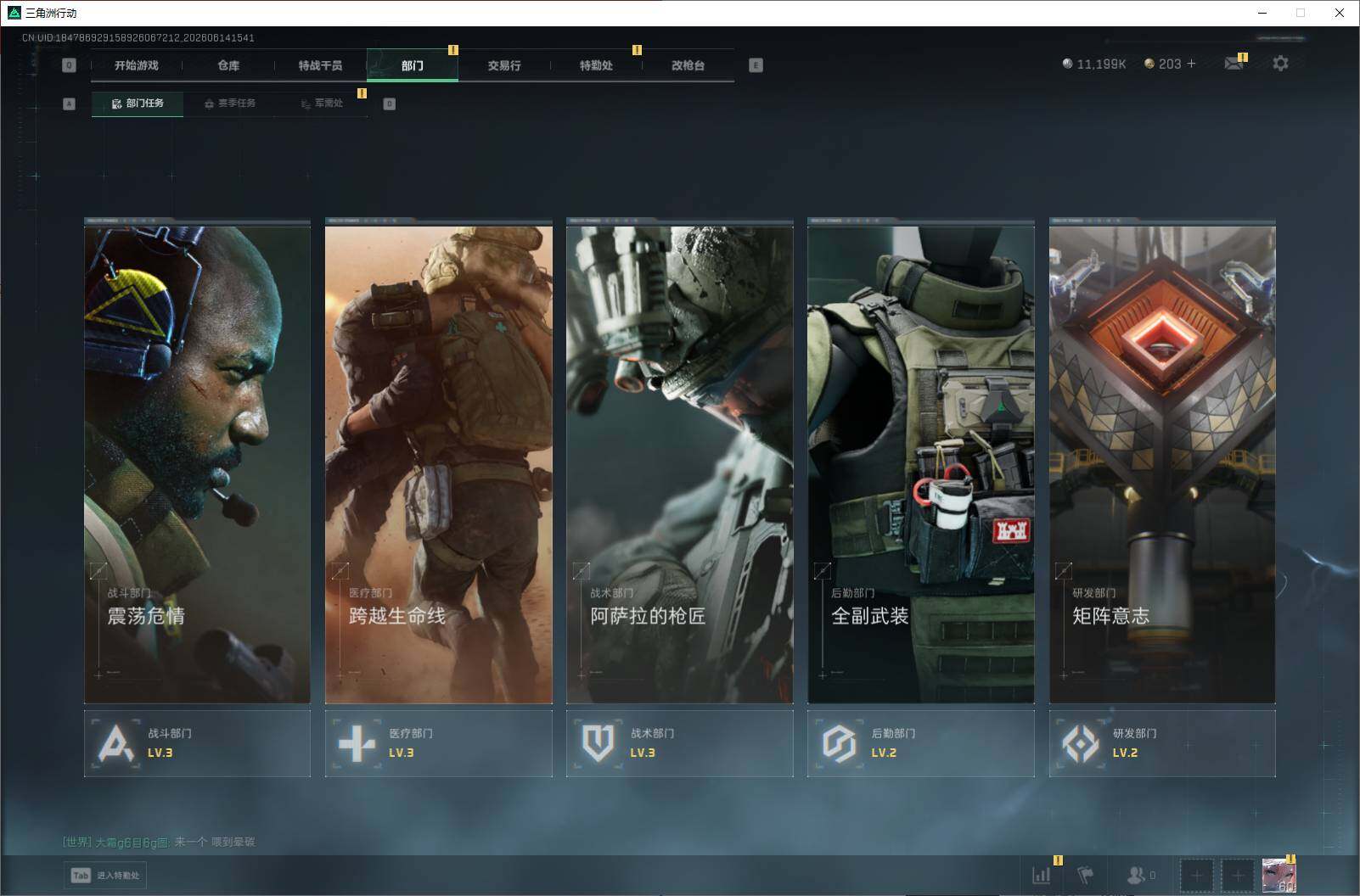Click the 阿萨拉的枪匠 card's small corner icon

(581, 571)
